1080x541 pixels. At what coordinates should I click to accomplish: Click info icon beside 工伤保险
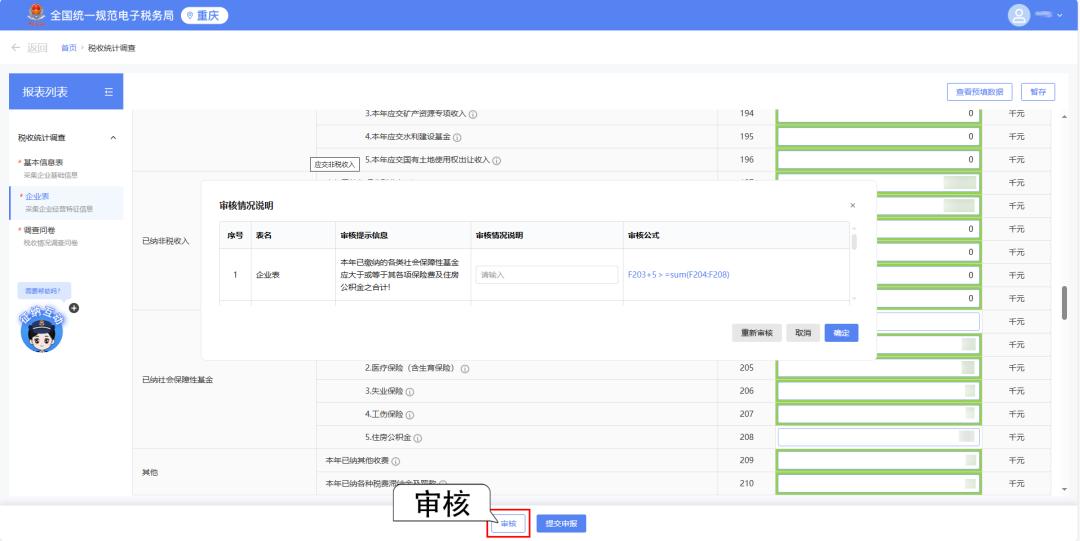[x=410, y=415]
